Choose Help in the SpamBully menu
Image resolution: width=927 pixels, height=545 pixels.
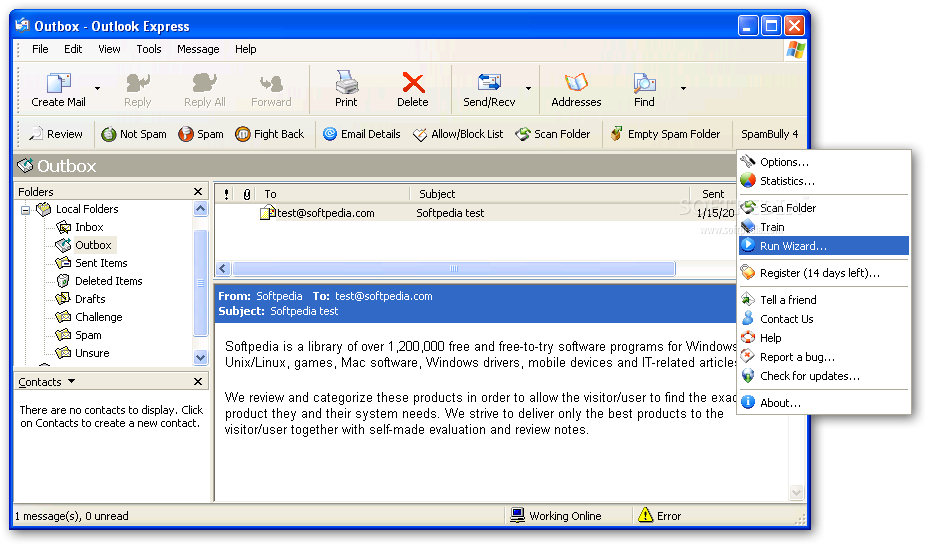pyautogui.click(x=824, y=338)
